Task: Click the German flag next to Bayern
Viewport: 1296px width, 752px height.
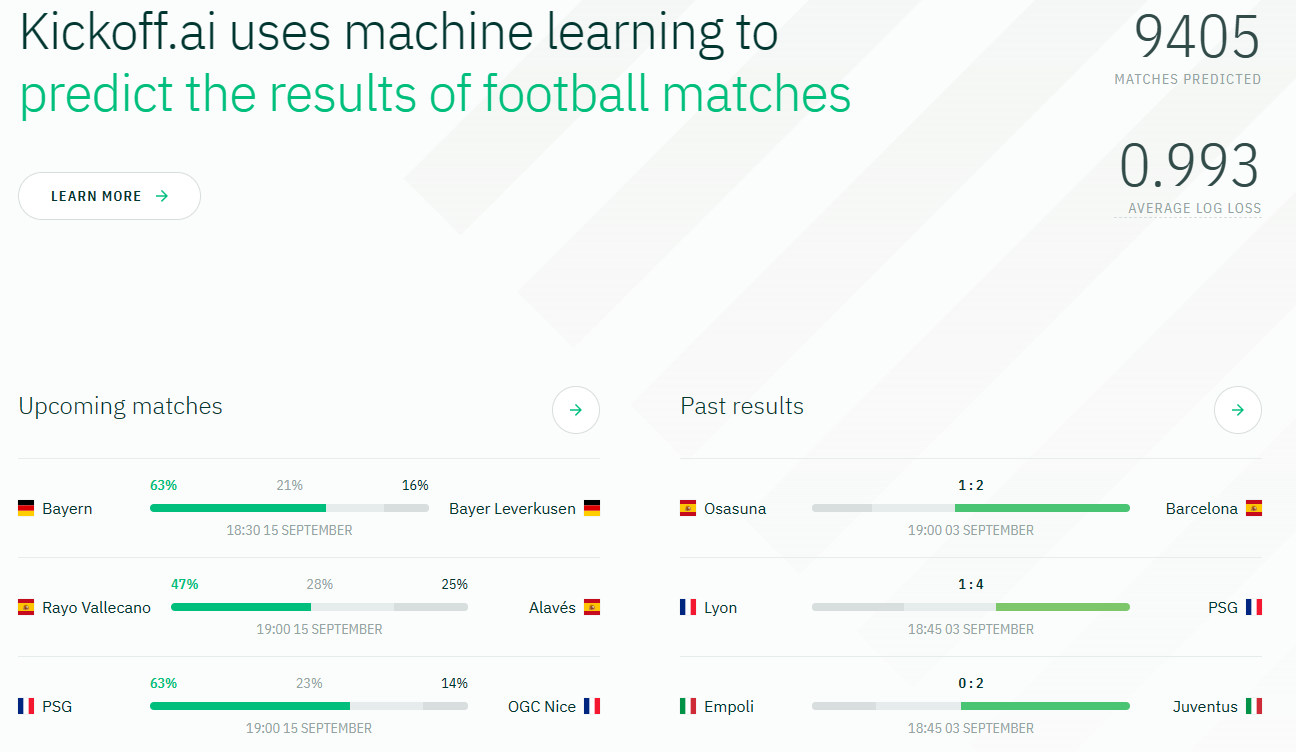Action: 25,508
